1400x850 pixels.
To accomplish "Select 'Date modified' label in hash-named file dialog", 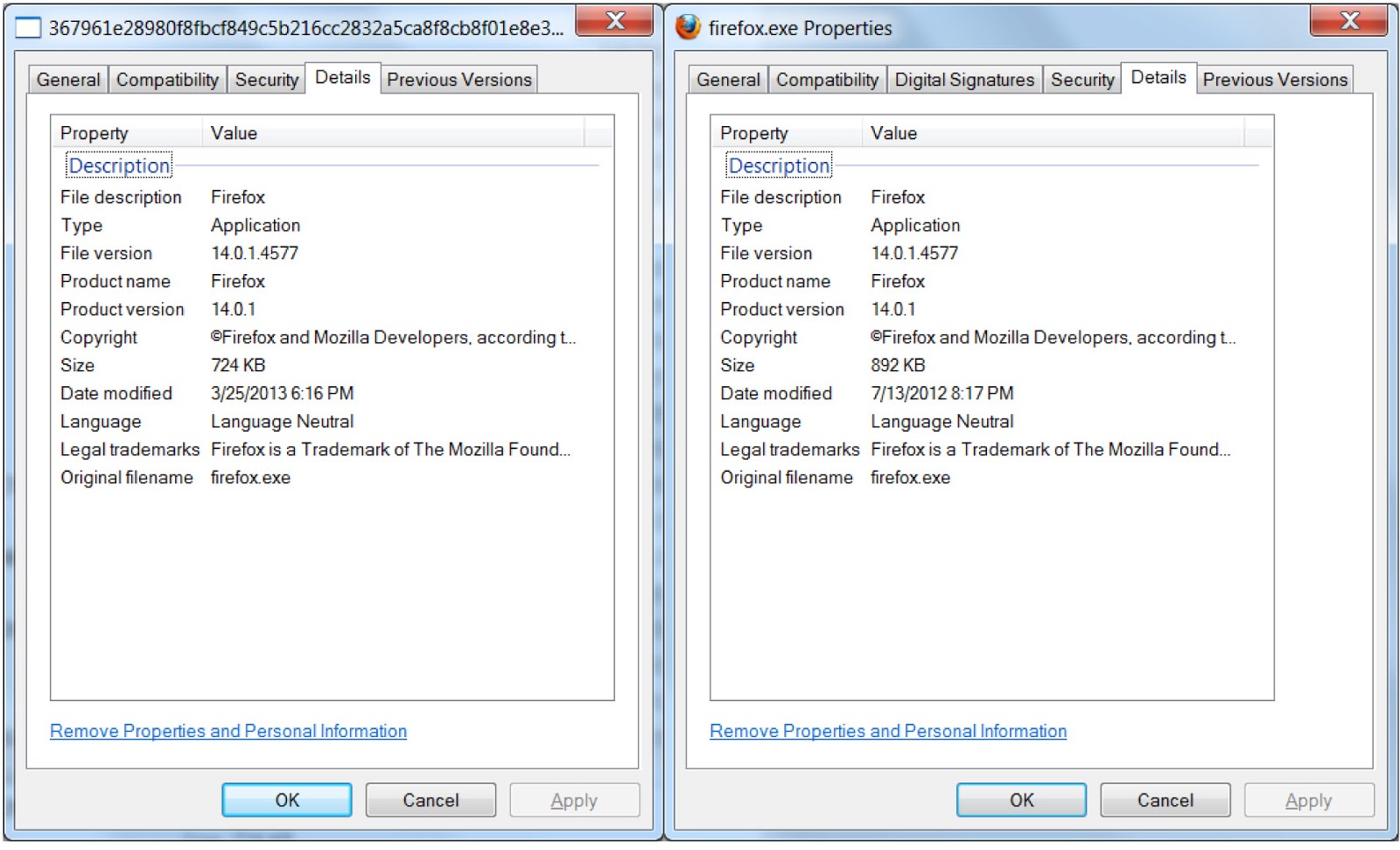I will [116, 393].
